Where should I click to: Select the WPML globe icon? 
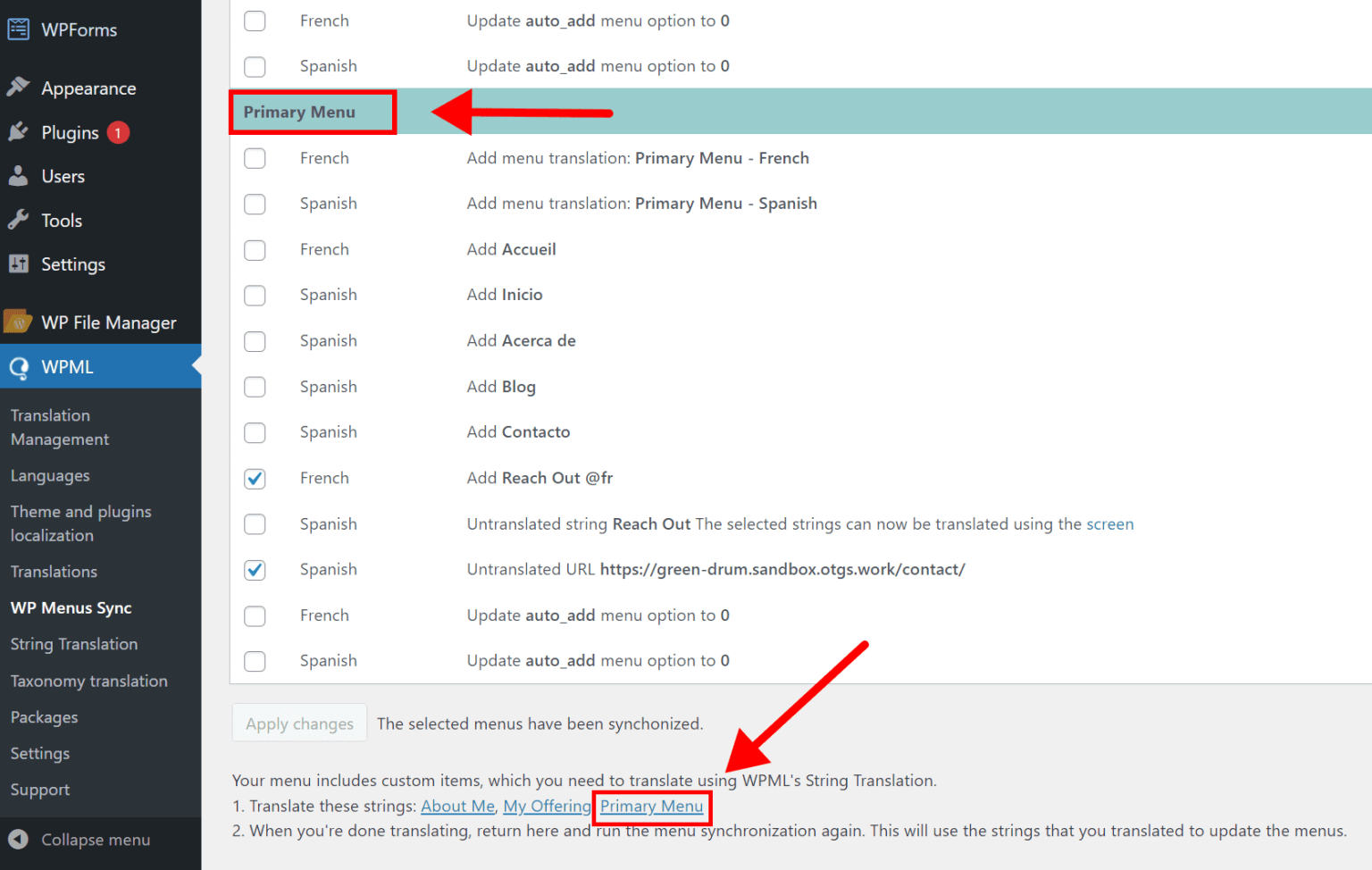pyautogui.click(x=19, y=366)
